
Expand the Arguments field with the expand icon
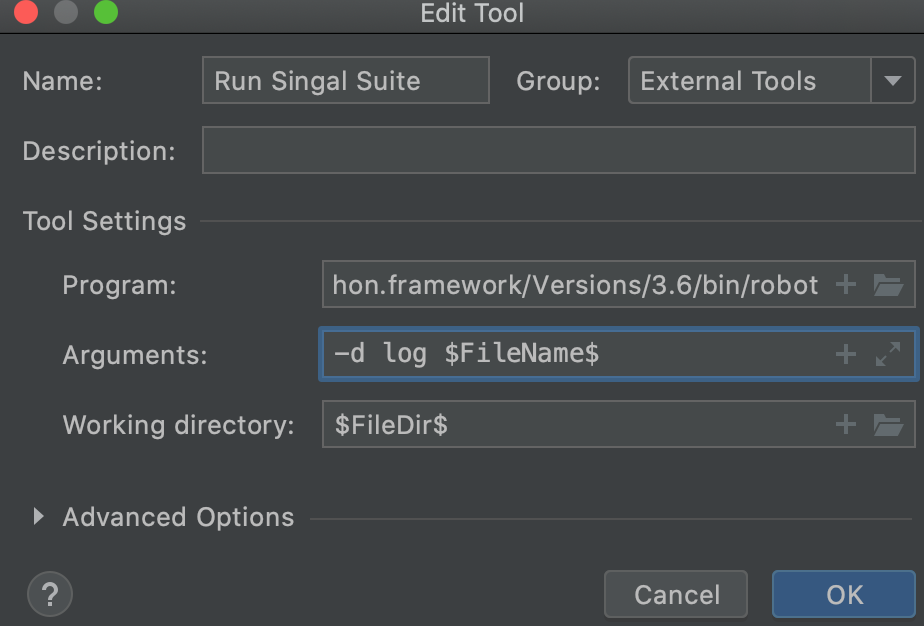888,354
